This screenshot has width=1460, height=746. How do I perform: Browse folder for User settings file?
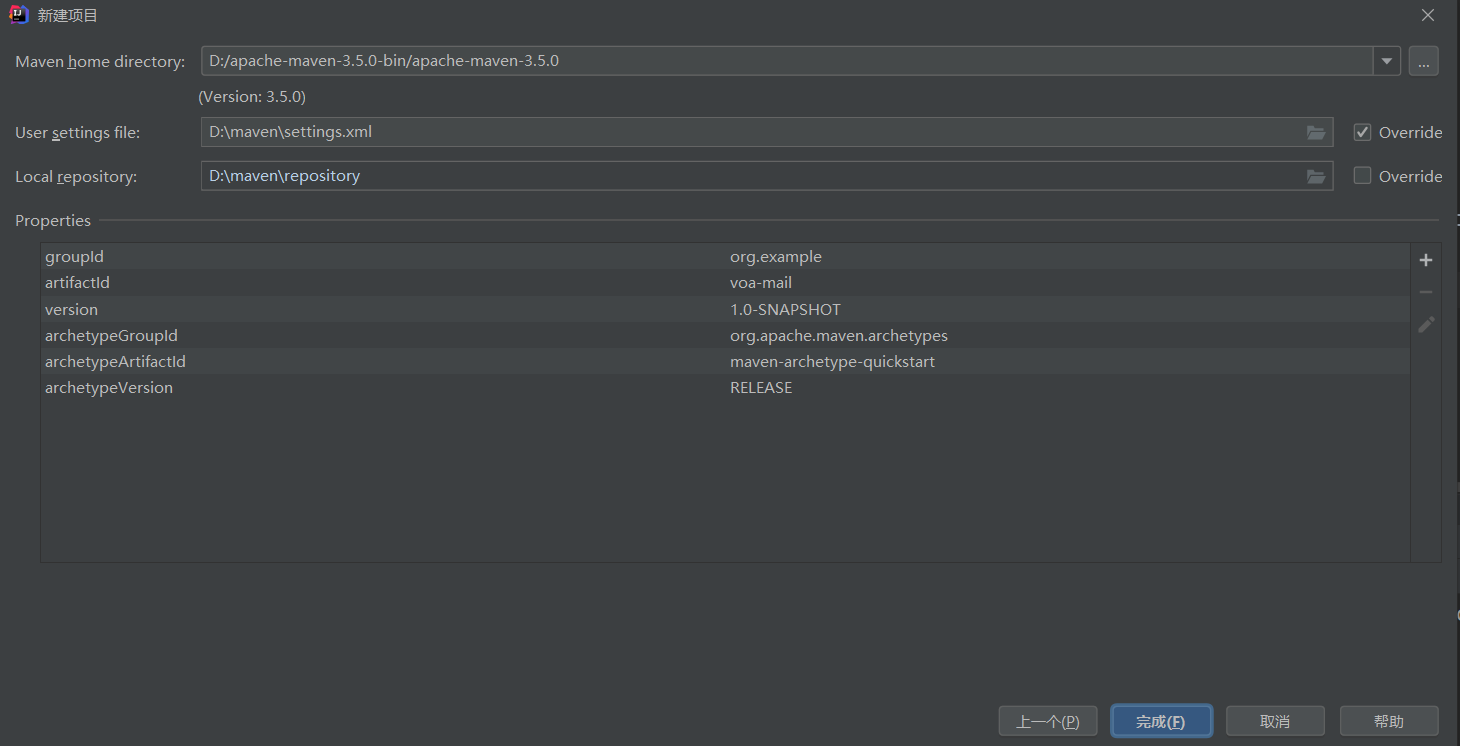[x=1316, y=132]
